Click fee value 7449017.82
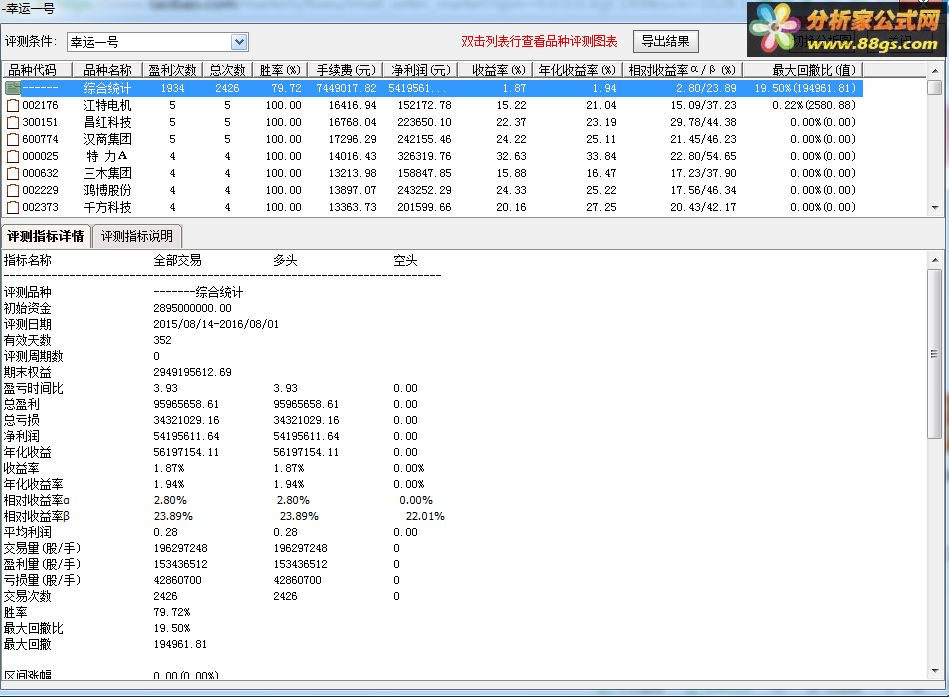The width and height of the screenshot is (949, 697). (346, 88)
